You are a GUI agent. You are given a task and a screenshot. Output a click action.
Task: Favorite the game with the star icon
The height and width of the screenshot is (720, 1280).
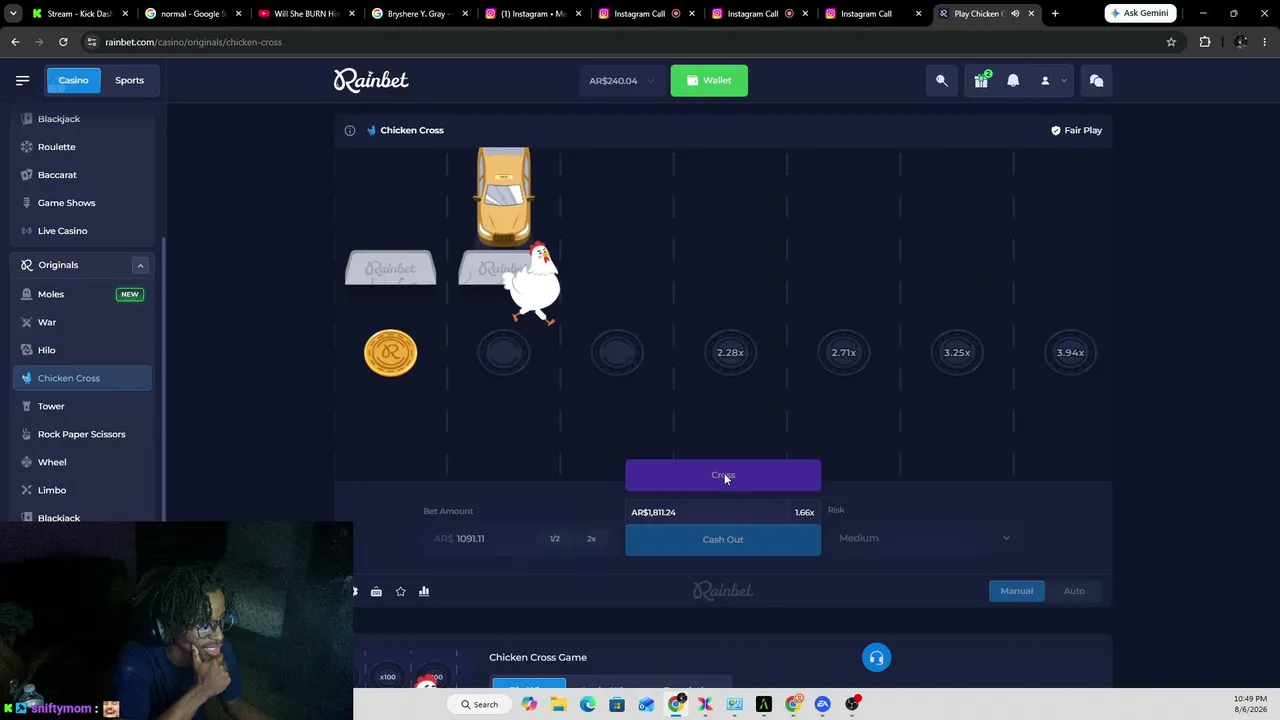[x=400, y=591]
